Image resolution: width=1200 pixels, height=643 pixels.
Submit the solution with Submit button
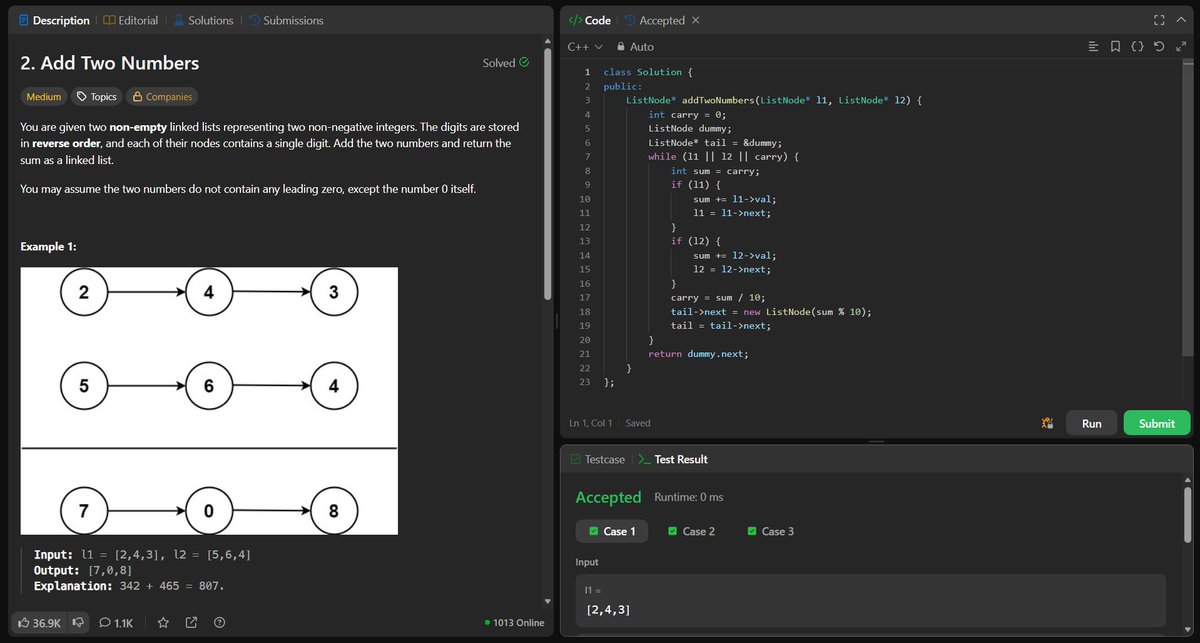(1157, 423)
